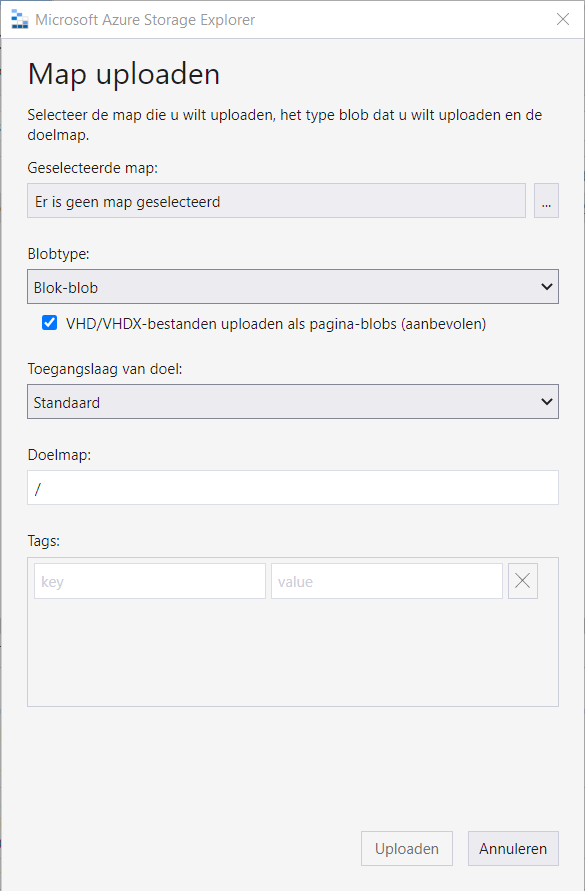The image size is (585, 891).
Task: Click the Uploaden button
Action: [406, 848]
